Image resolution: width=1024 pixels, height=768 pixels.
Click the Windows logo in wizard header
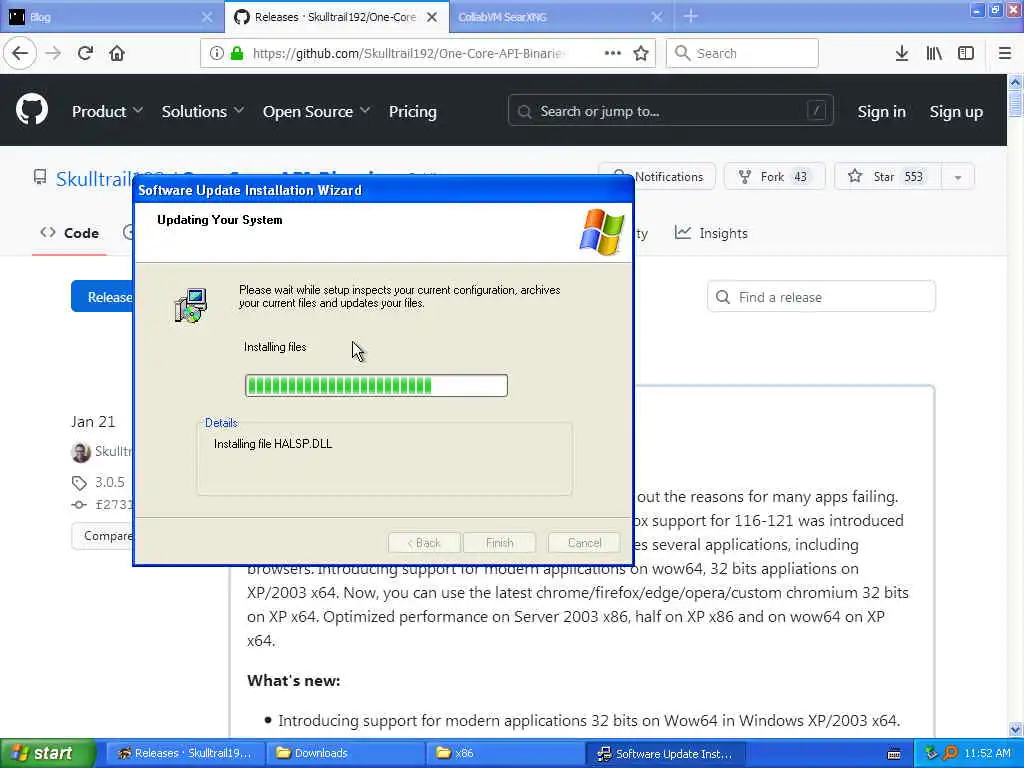click(x=601, y=232)
